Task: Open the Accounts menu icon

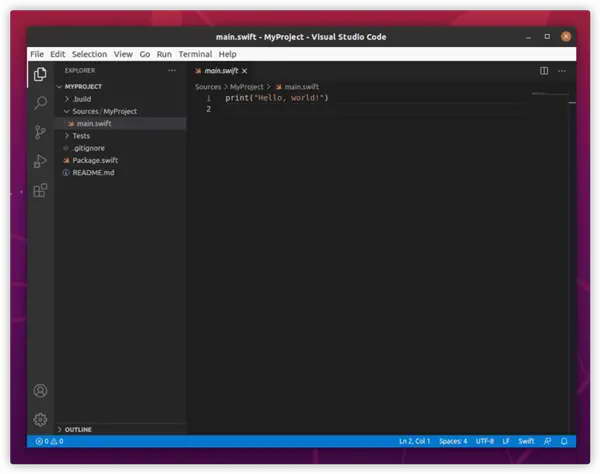Action: coord(40,391)
